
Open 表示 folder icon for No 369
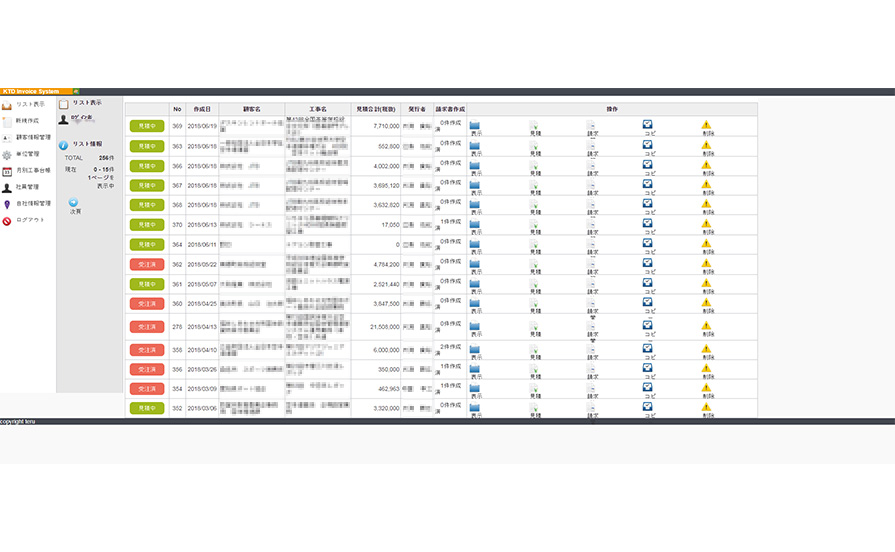coord(475,127)
